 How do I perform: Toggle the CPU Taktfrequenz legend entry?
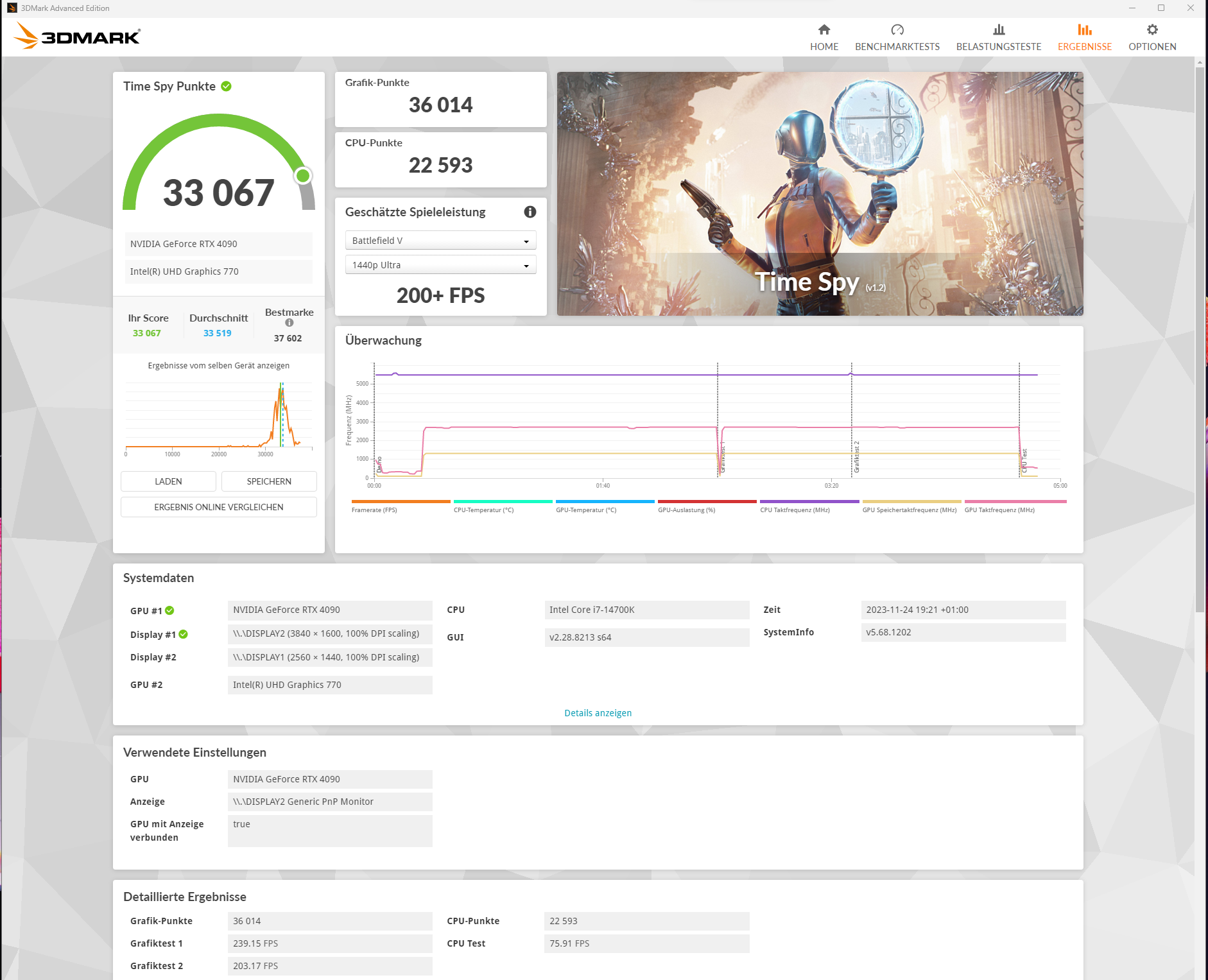(x=809, y=506)
